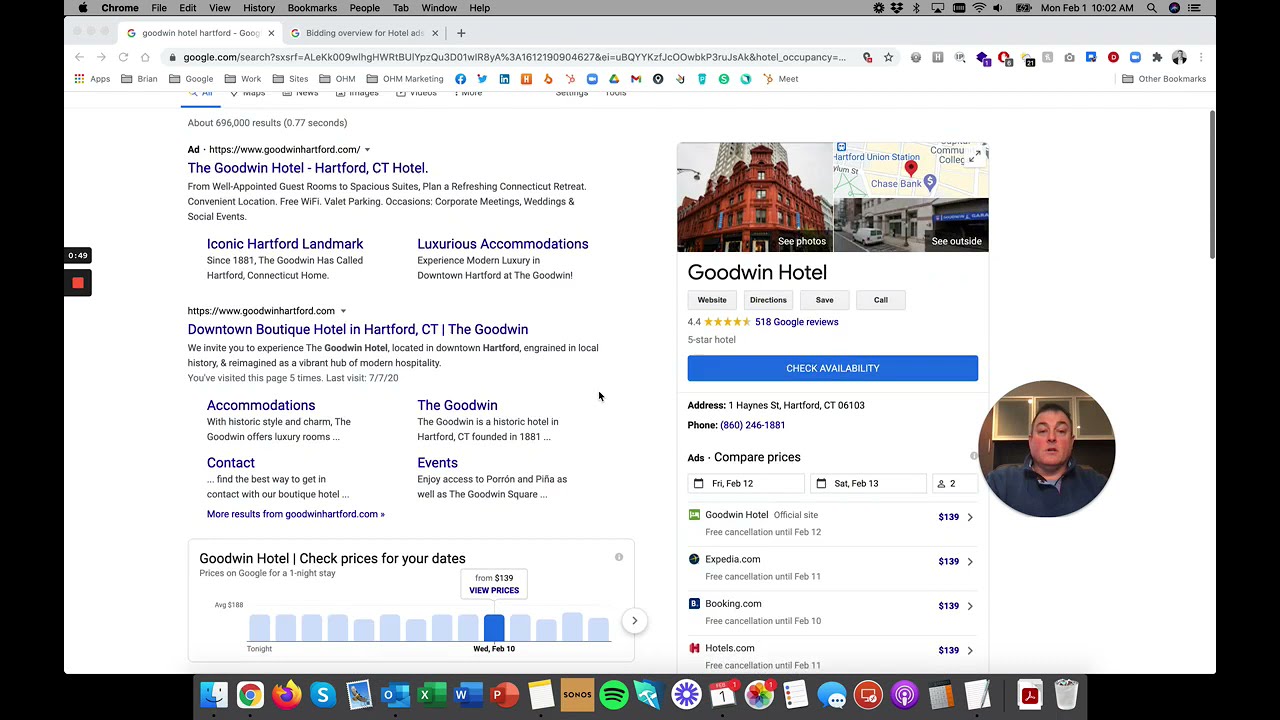The image size is (1280, 720).
Task: Open the Bookmarks menu
Action: (312, 8)
